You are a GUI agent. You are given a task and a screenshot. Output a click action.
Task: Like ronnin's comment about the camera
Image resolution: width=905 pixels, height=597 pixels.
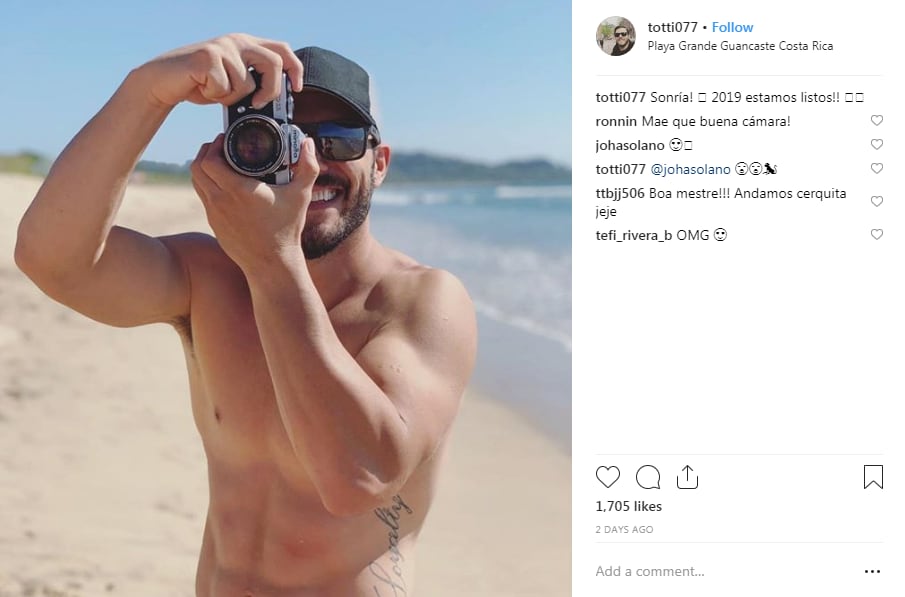click(x=877, y=121)
